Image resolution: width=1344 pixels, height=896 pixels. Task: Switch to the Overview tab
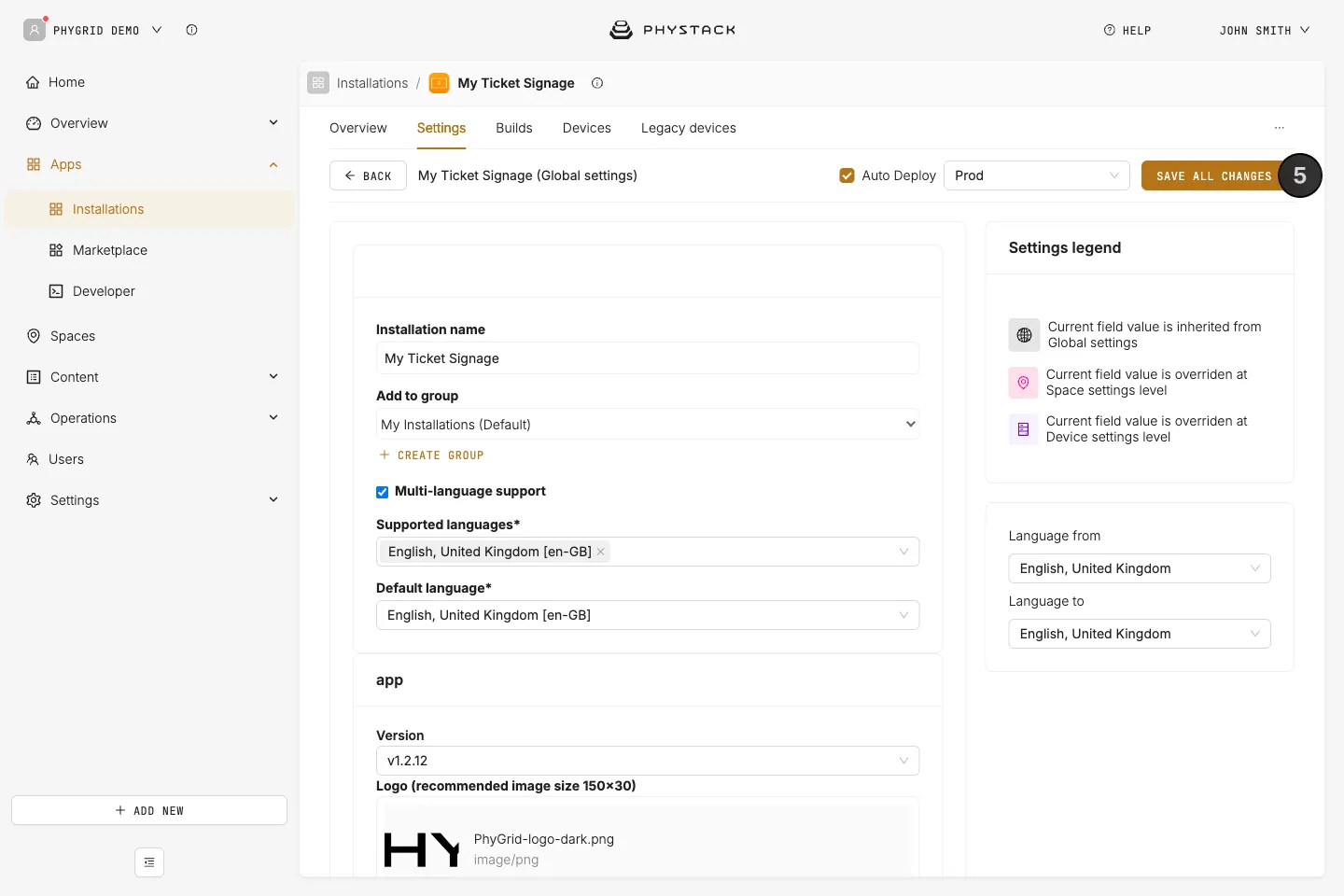[x=358, y=128]
